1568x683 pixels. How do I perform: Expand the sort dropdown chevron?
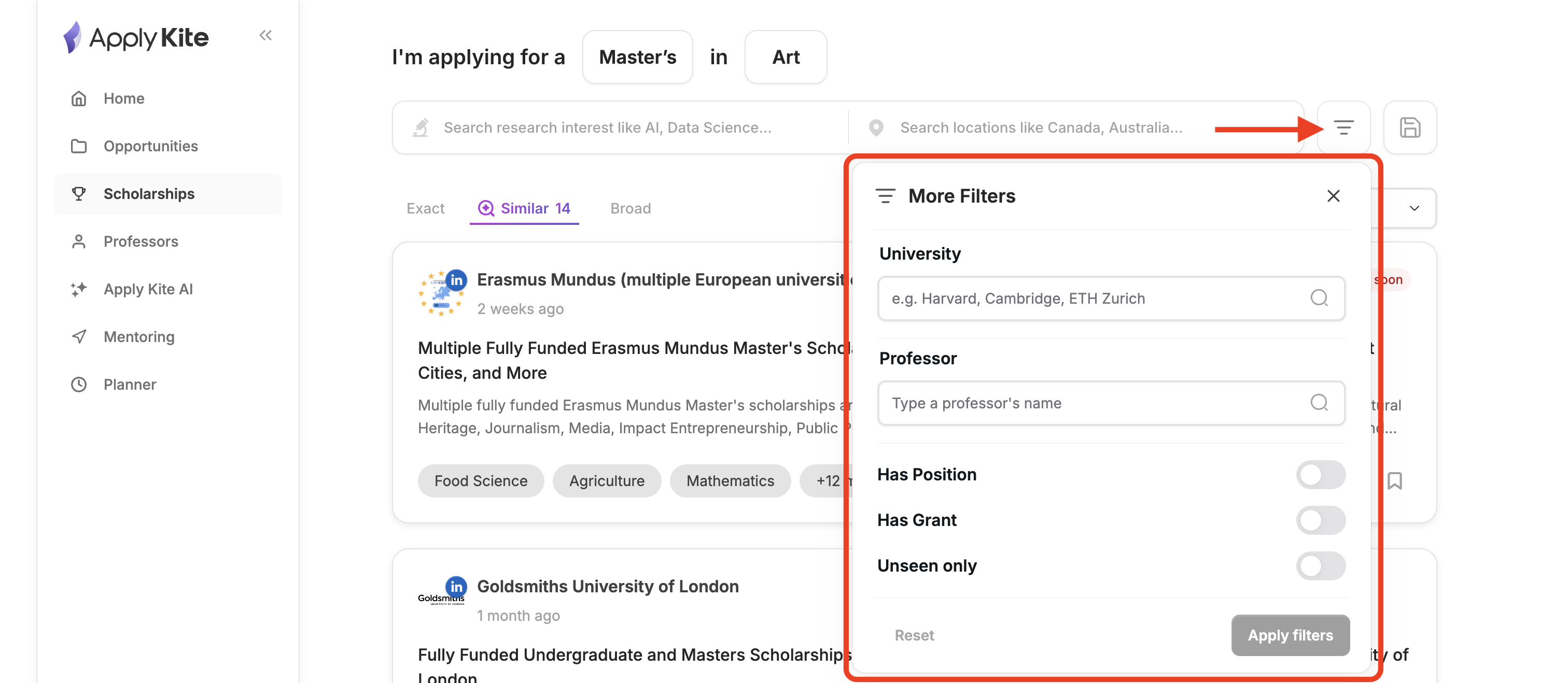point(1414,208)
